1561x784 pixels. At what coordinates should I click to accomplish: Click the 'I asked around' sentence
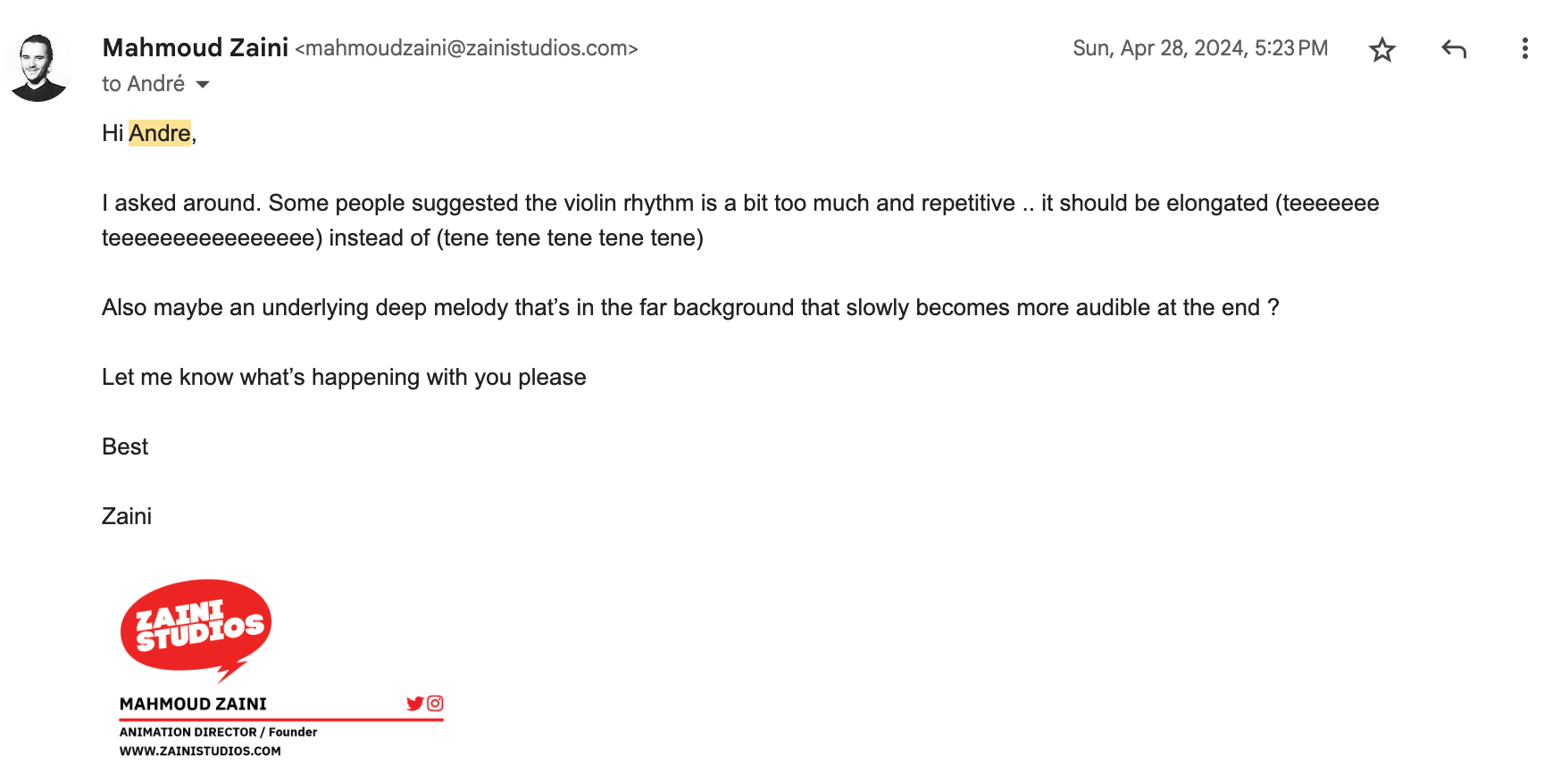(739, 204)
